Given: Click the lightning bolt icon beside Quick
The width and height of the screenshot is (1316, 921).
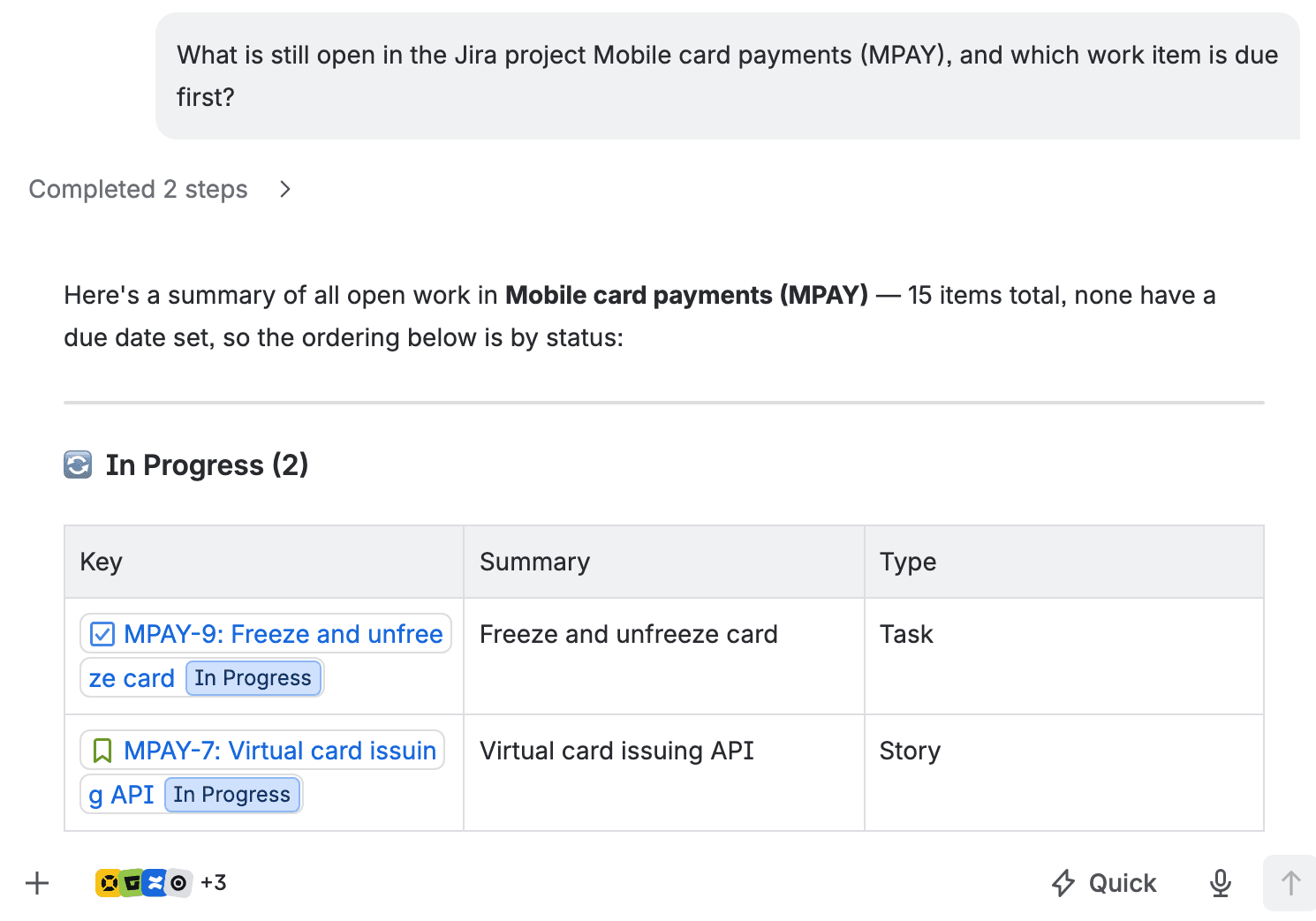Looking at the screenshot, I should (1063, 883).
